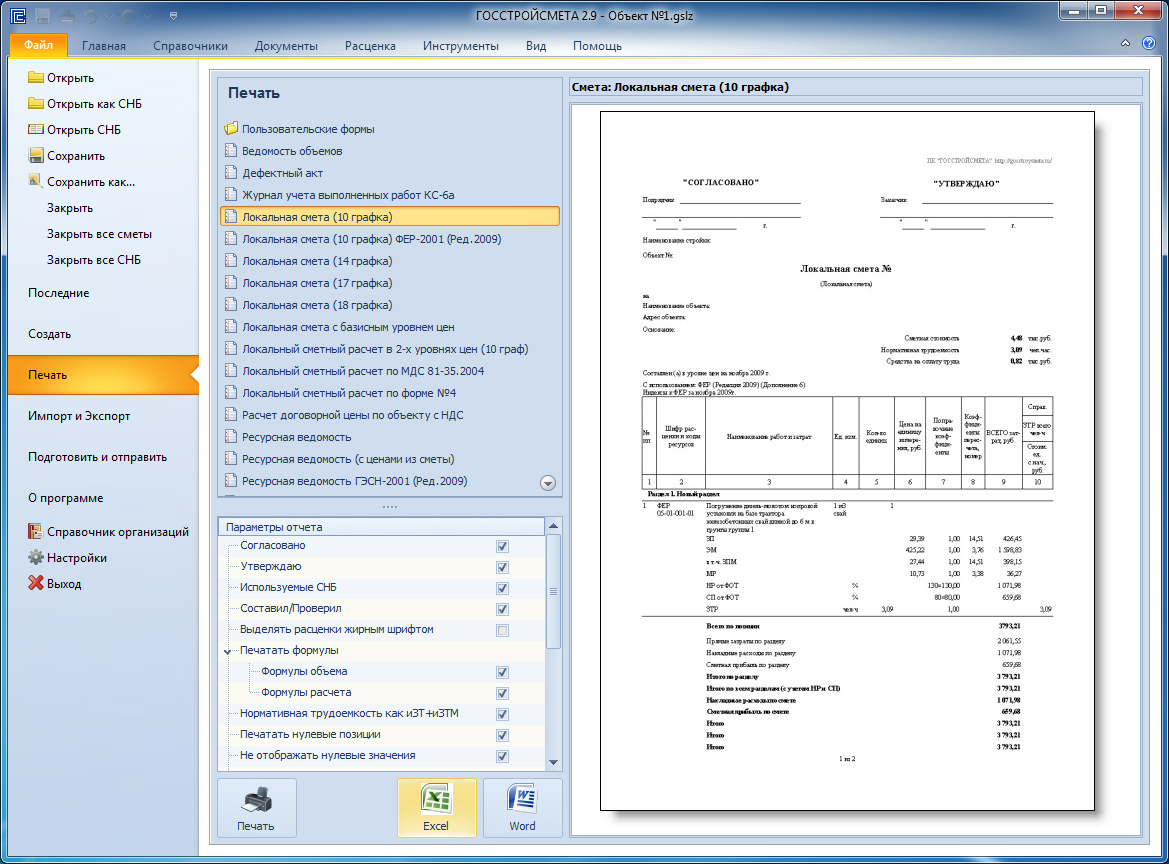Click the Файл tab
Viewport: 1169px width, 864px height.
pyautogui.click(x=39, y=45)
